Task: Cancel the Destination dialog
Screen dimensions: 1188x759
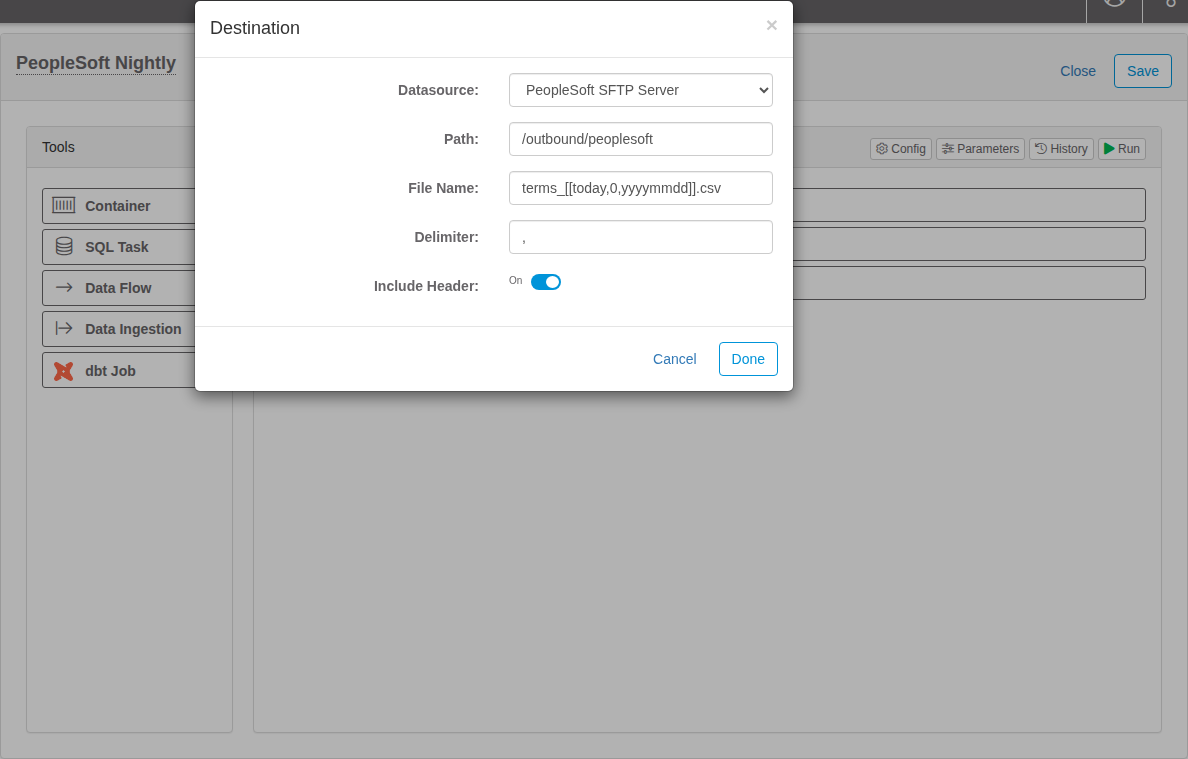Action: [674, 359]
